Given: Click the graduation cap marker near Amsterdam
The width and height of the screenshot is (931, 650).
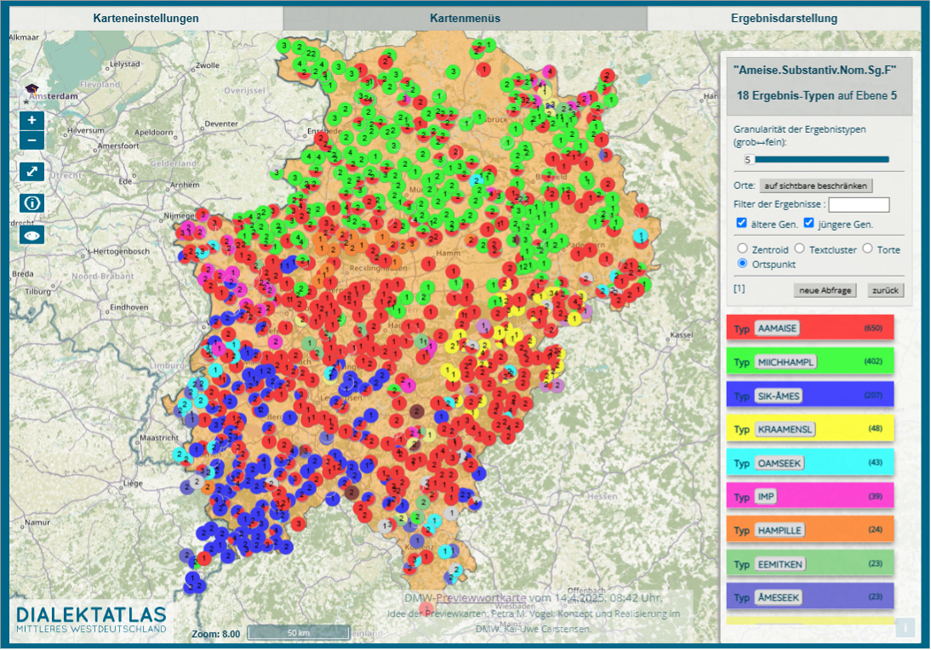Looking at the screenshot, I should point(31,88).
